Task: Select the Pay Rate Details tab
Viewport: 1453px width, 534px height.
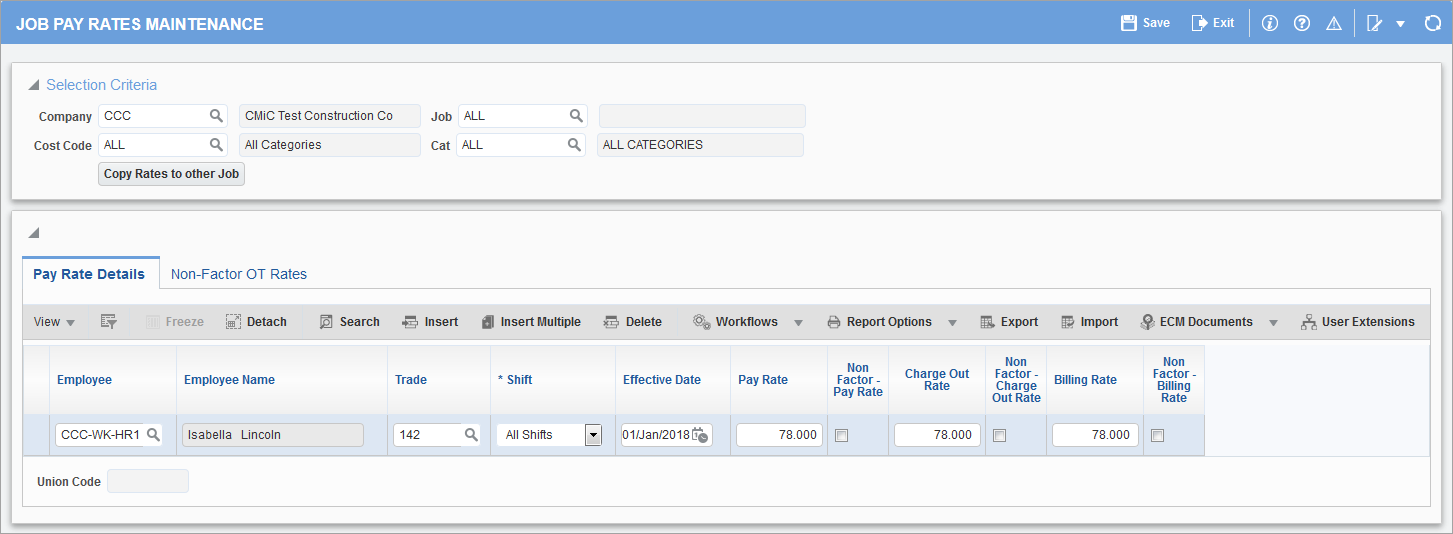Action: (x=89, y=274)
